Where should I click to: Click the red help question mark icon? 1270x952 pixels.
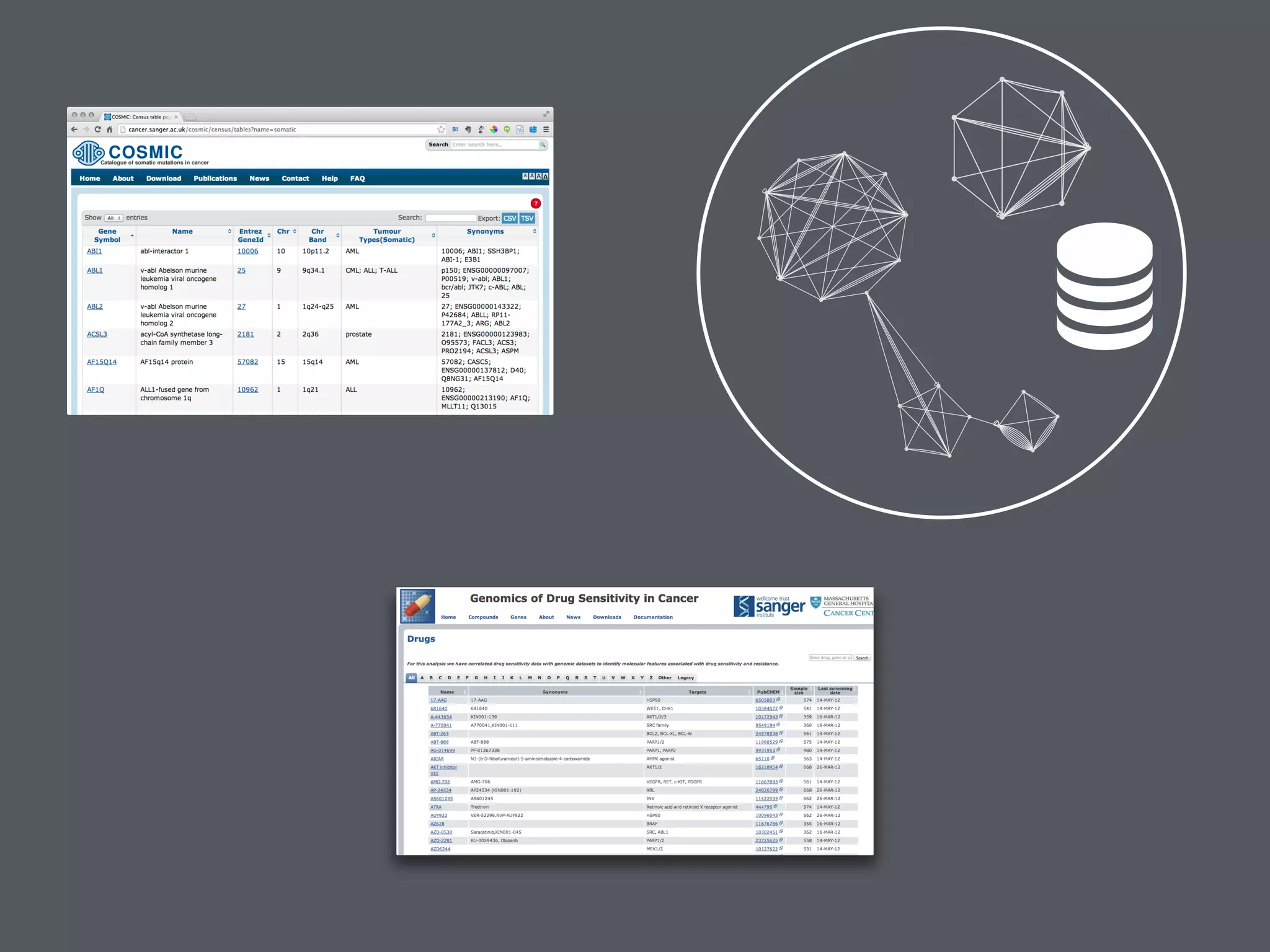coord(536,203)
